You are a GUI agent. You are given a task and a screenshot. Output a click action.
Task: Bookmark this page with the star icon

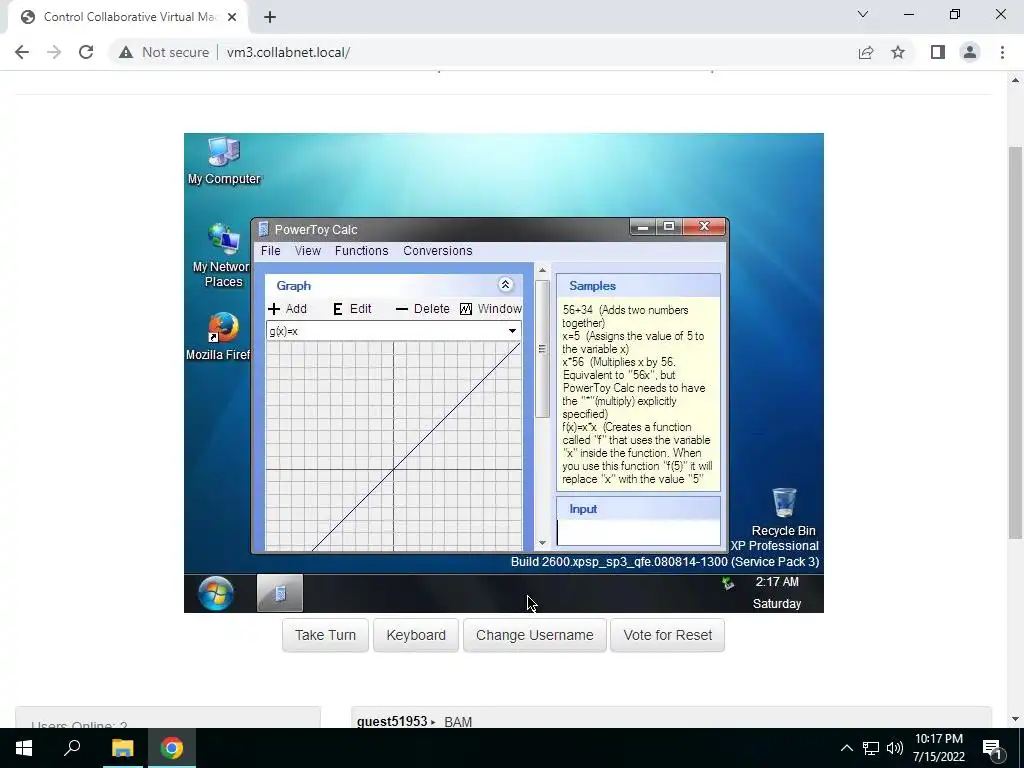point(898,52)
